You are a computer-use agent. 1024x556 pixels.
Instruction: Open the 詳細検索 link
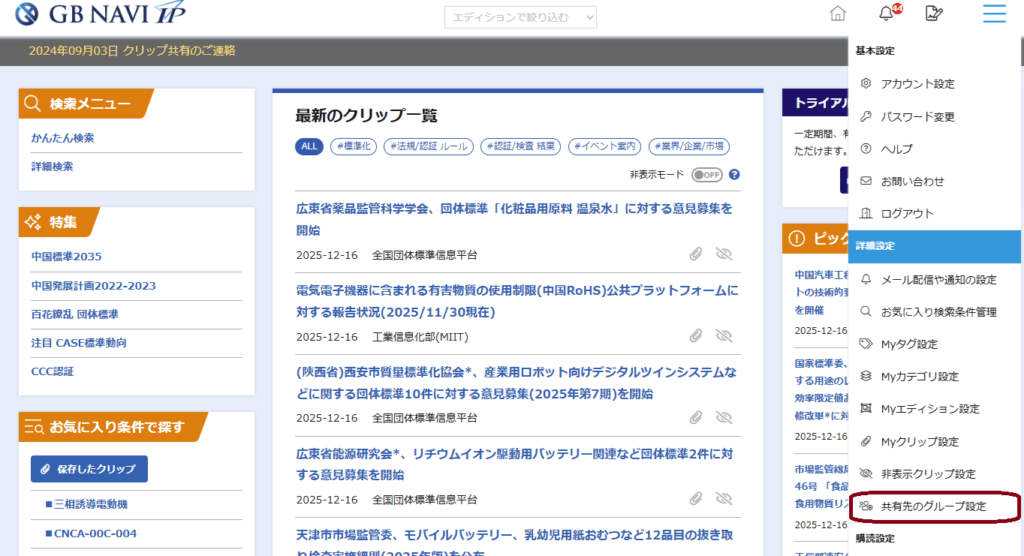pos(52,167)
